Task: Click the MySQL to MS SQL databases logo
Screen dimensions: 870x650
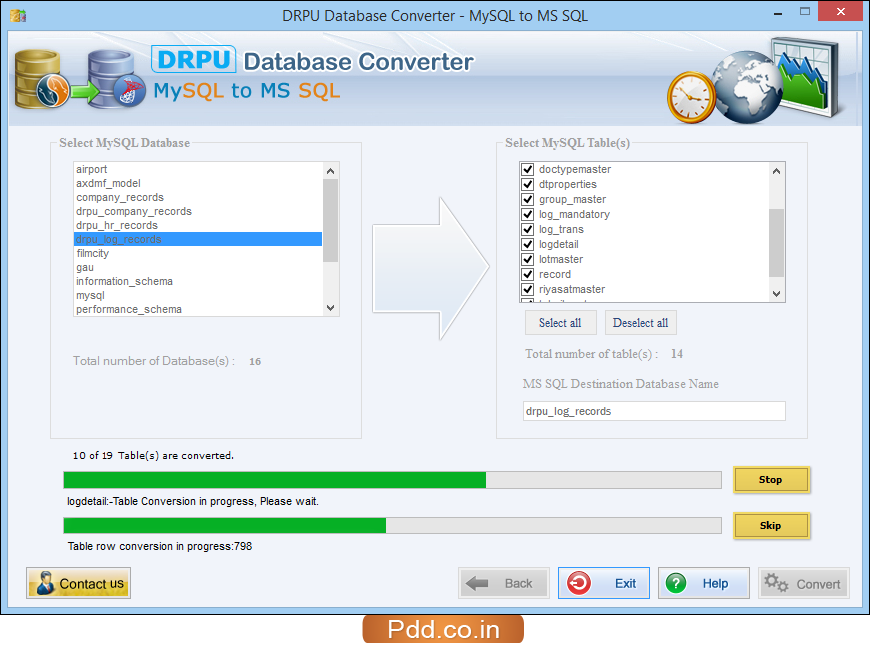Action: coord(79,79)
